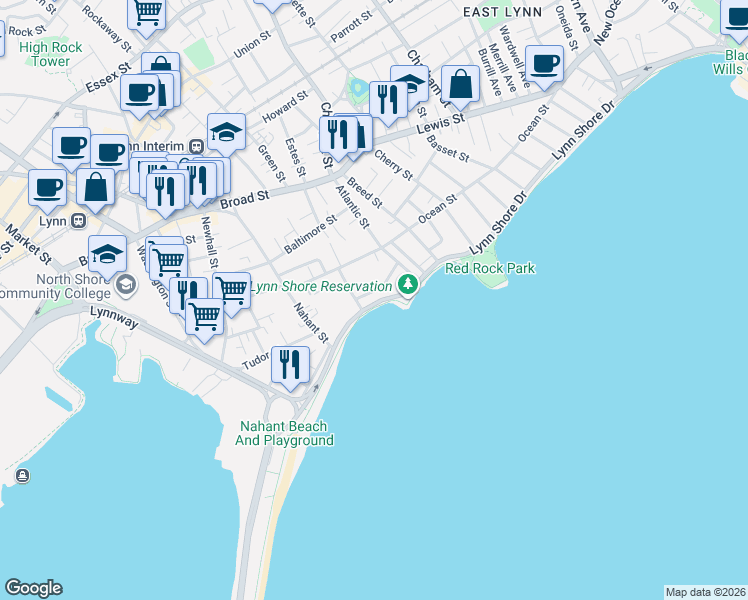This screenshot has height=600, width=748.
Task: Select the Lynnway road label
Action: point(114,318)
